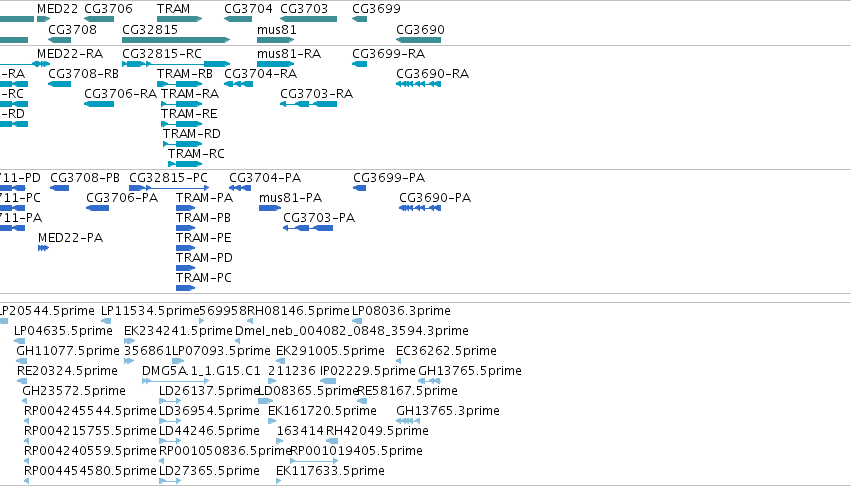Screen dimensions: 851x486
Task: Click the TRAM-RC transcript label
Action: pos(196,154)
